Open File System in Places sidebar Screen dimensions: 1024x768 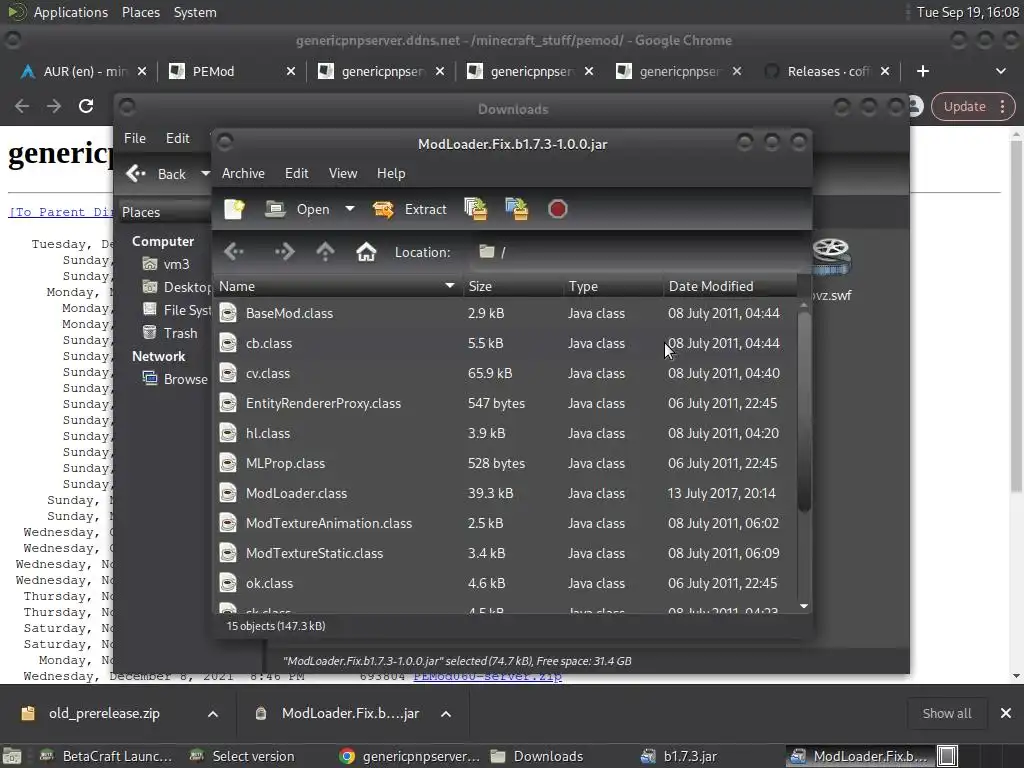pyautogui.click(x=176, y=310)
